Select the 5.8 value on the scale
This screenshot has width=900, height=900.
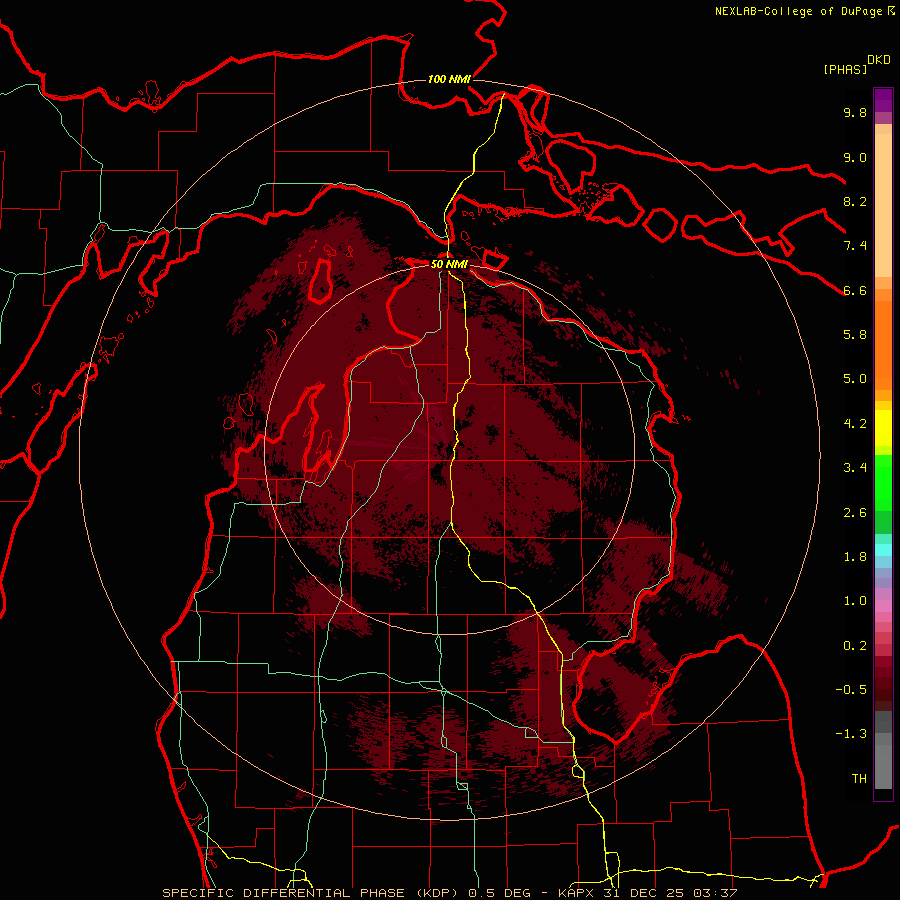(x=855, y=335)
